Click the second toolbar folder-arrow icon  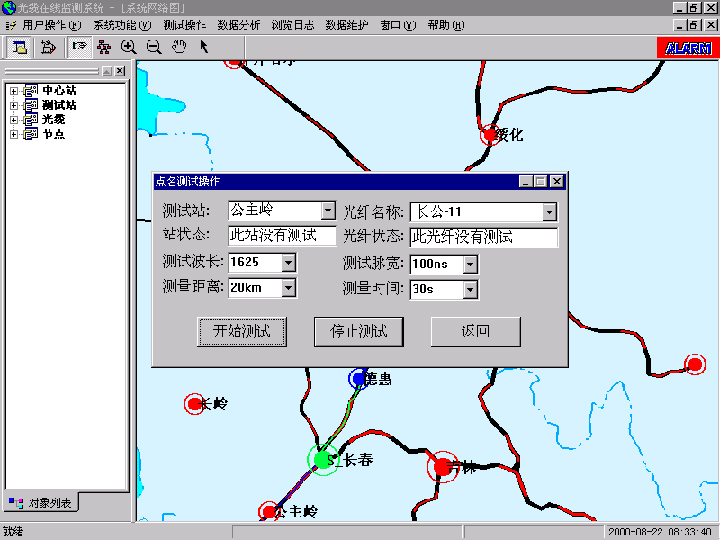click(x=47, y=47)
